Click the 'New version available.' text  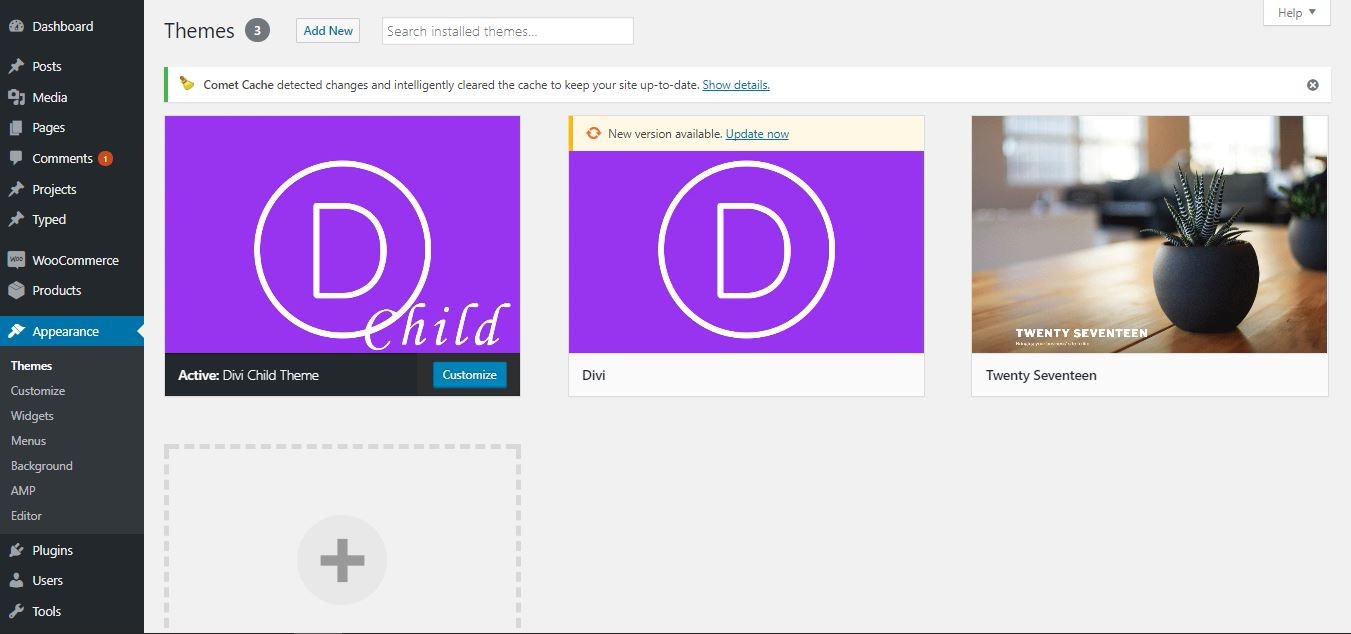pos(665,134)
